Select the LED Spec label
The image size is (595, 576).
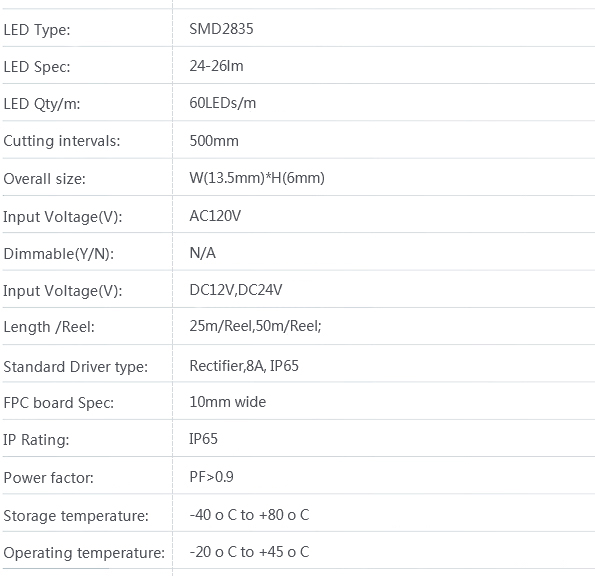click(37, 67)
